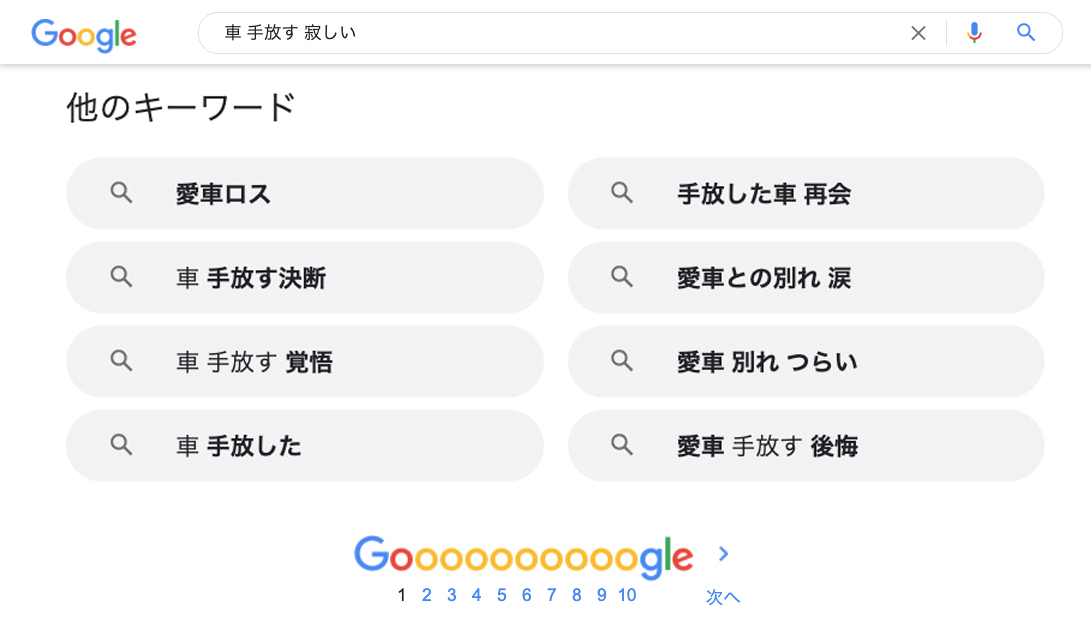Jump to results page 5
Viewport: 1091px width, 641px height.
click(502, 596)
